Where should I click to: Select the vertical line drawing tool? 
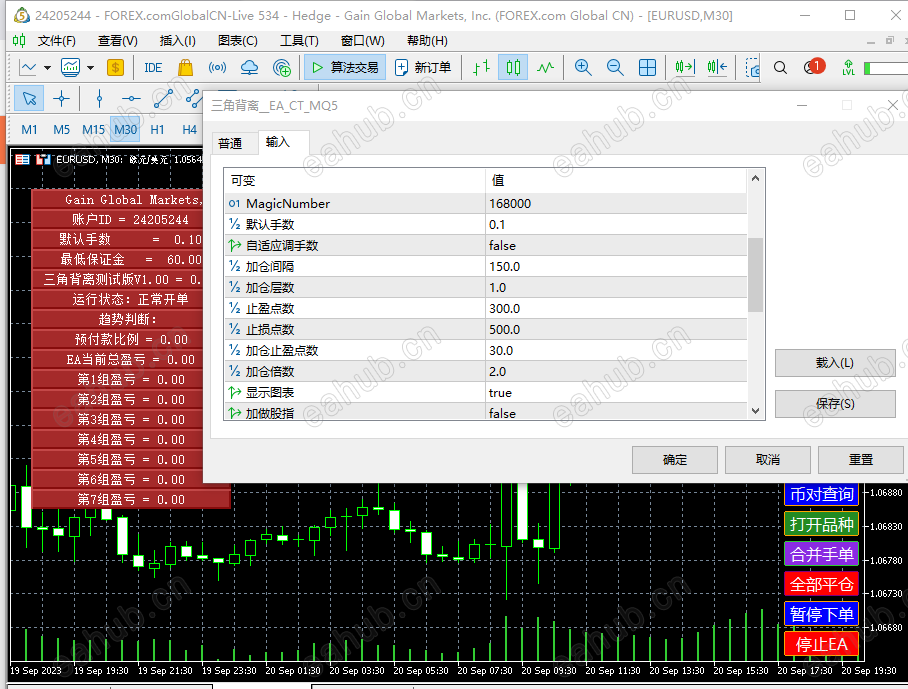click(99, 99)
